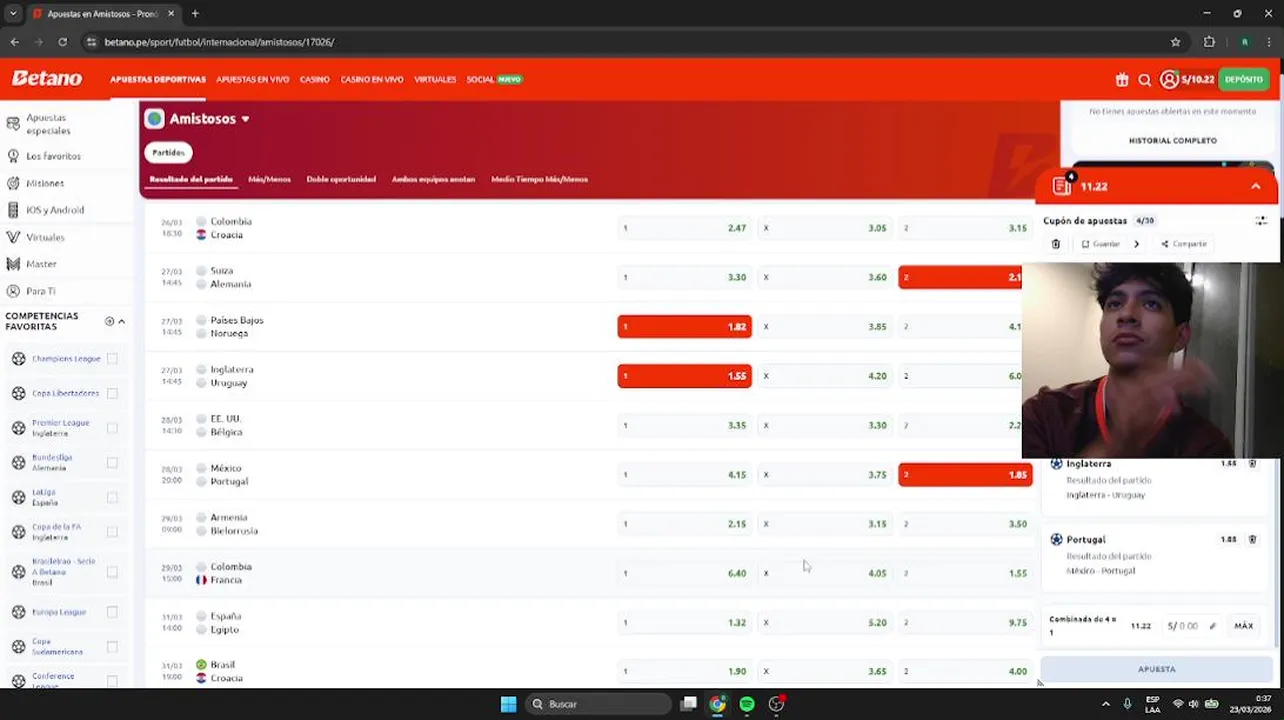The height and width of the screenshot is (720, 1284).
Task: Check the Europa League checkbox
Action: pos(112,612)
